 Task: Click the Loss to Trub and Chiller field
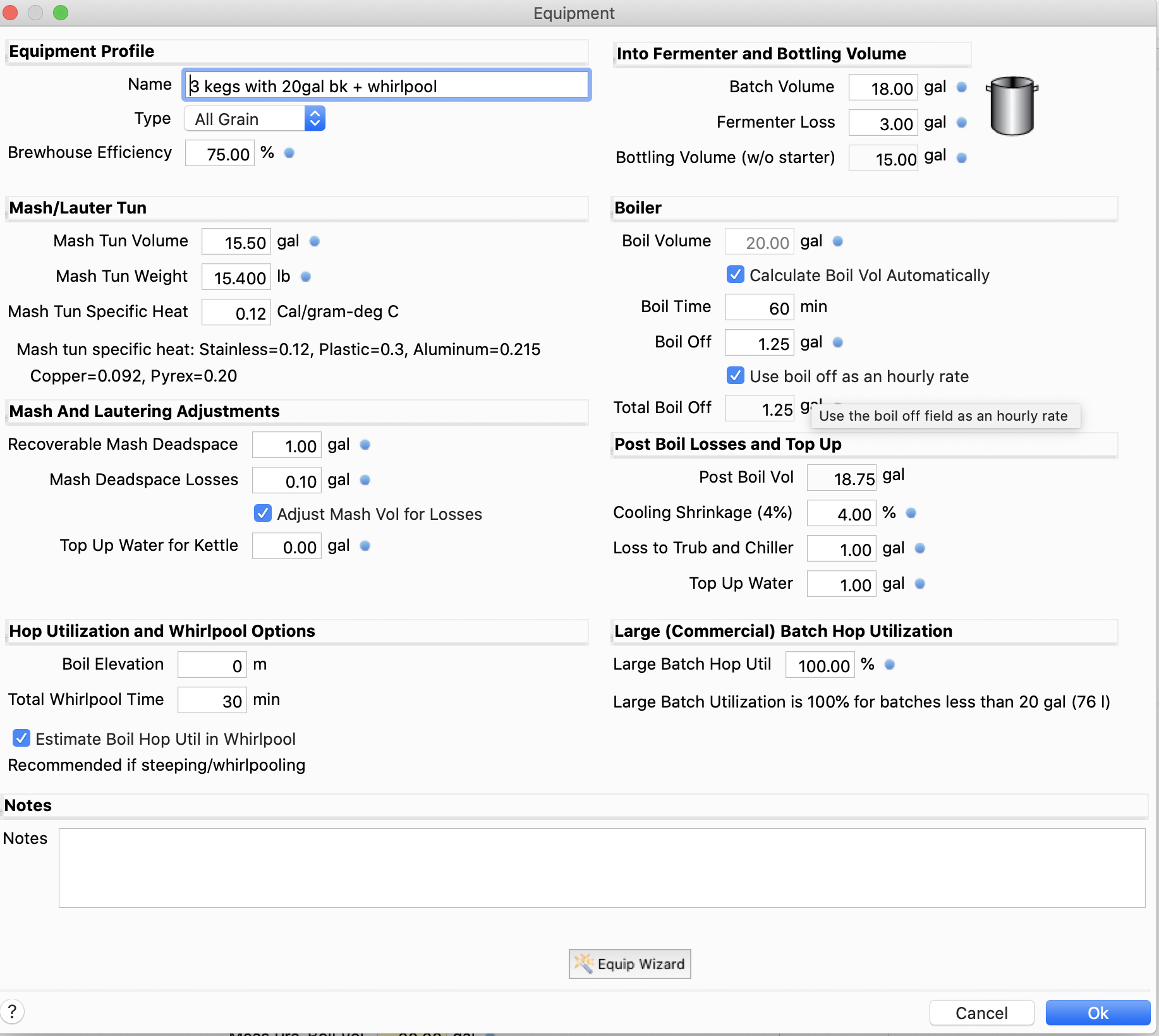842,549
